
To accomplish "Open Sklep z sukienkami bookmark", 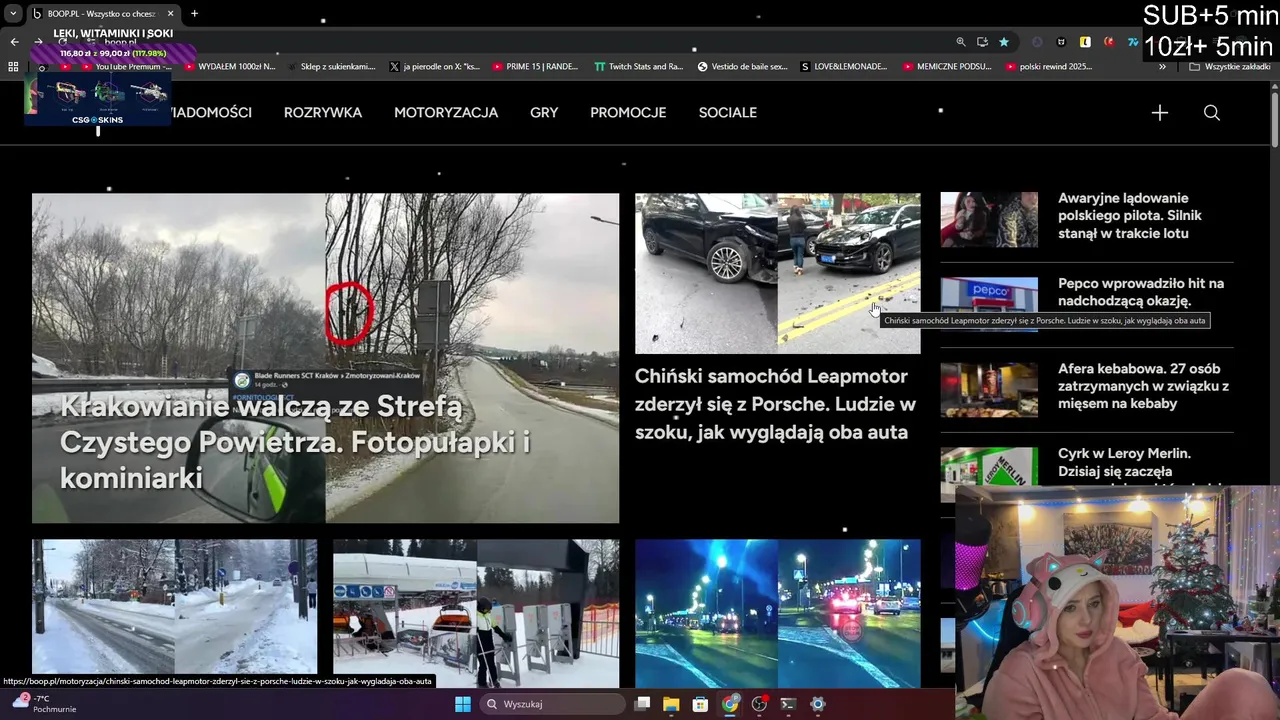I will click(330, 67).
